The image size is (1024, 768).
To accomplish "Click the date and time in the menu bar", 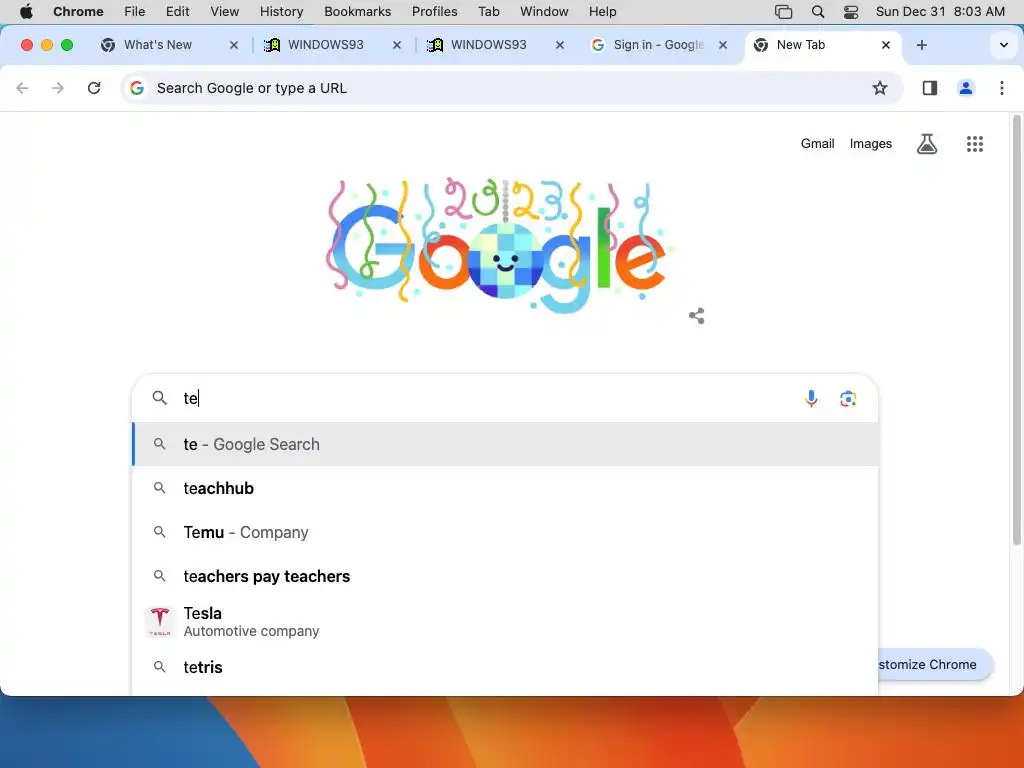I will pos(940,12).
